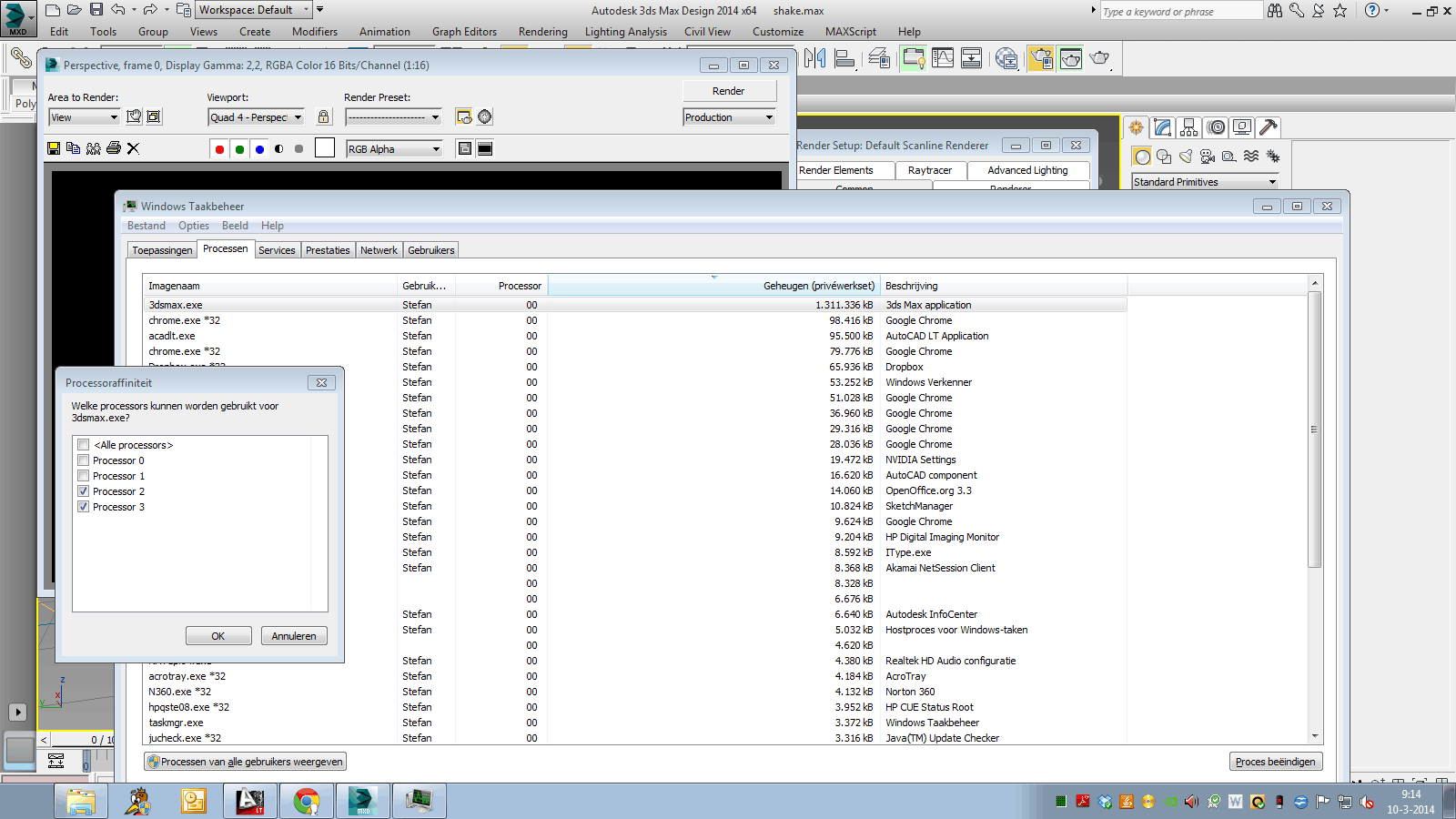
Task: Open Rendered Frame Window teapot icon
Action: coord(1071,58)
